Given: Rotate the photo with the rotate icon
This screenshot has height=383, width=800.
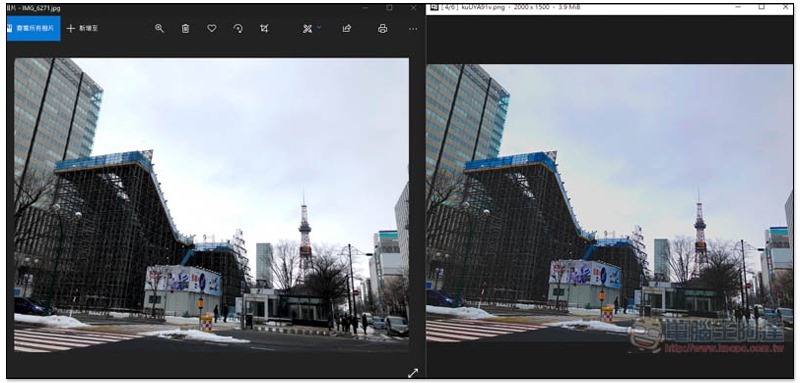Looking at the screenshot, I should (238, 29).
